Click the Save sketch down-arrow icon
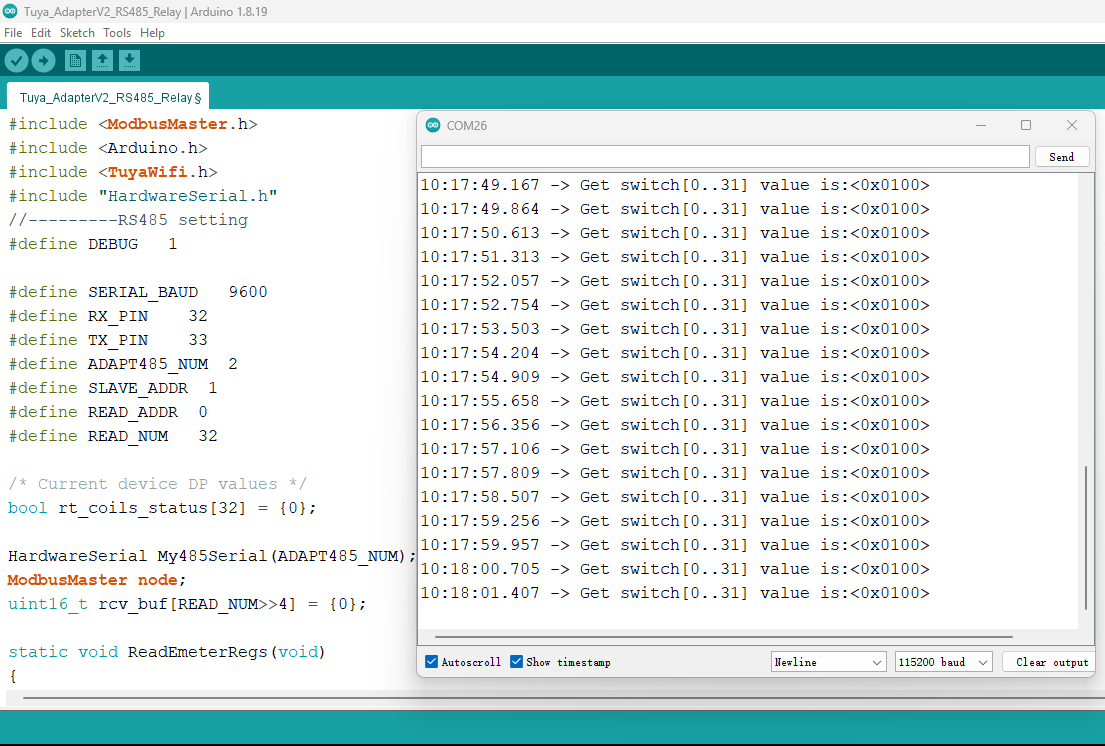 (129, 61)
